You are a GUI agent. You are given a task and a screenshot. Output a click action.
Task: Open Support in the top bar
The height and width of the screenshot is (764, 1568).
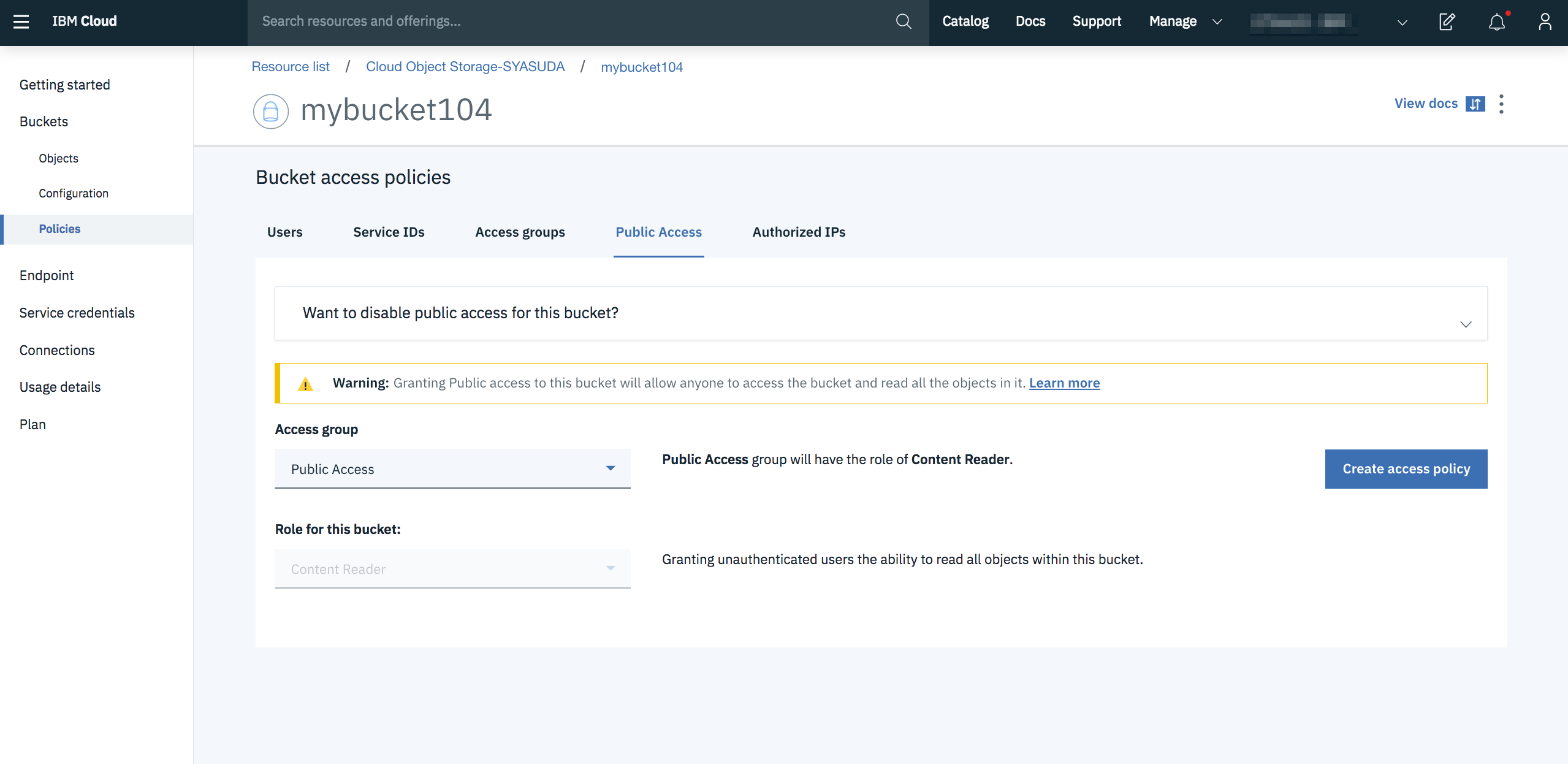pos(1096,21)
